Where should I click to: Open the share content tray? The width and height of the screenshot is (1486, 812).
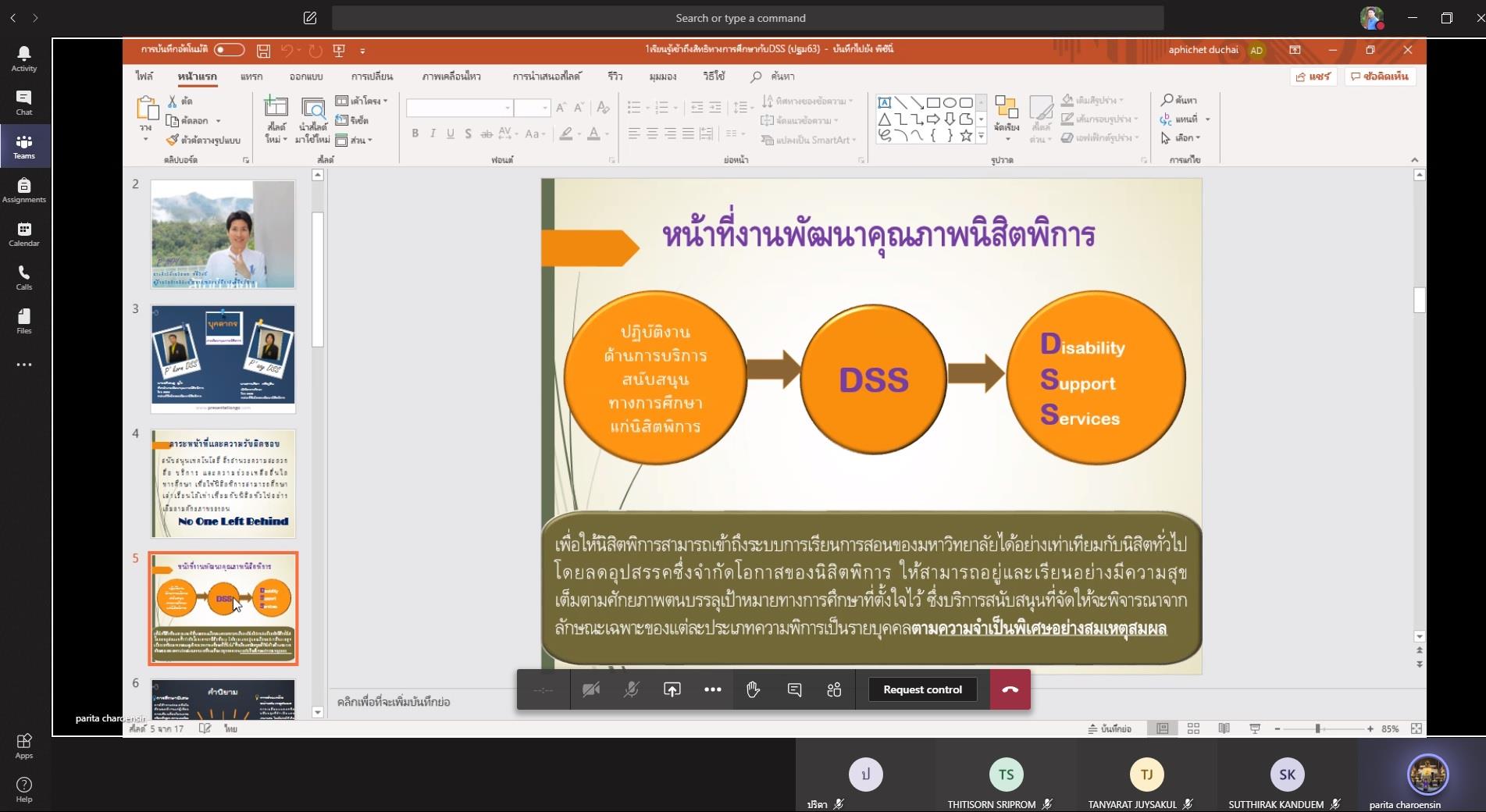pos(672,689)
